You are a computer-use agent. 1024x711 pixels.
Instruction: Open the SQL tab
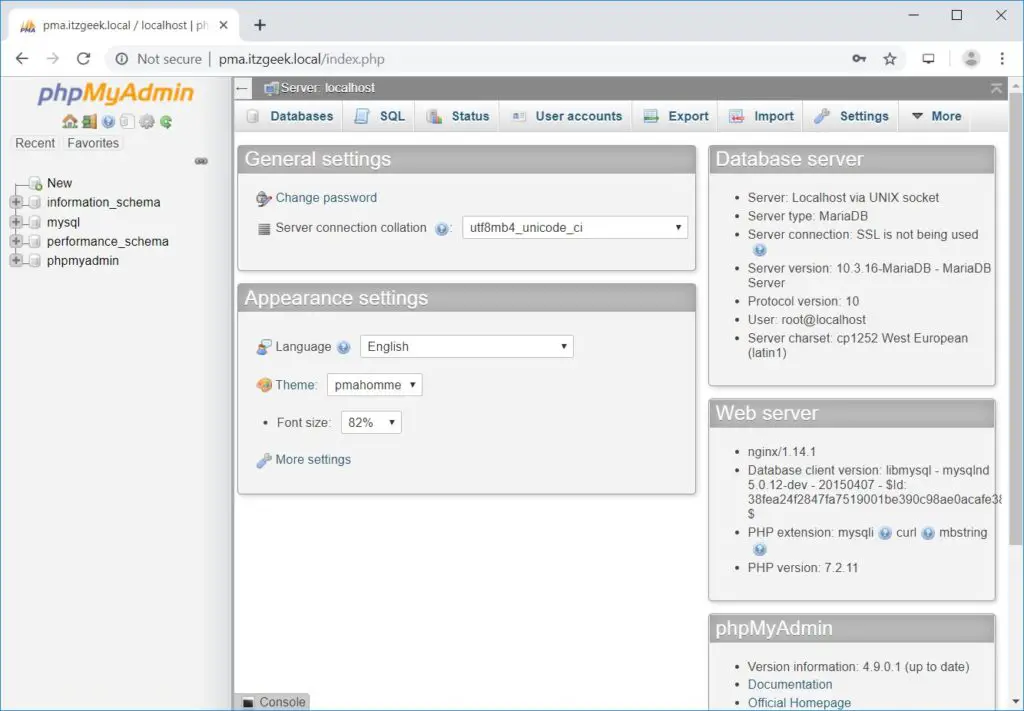click(x=379, y=116)
